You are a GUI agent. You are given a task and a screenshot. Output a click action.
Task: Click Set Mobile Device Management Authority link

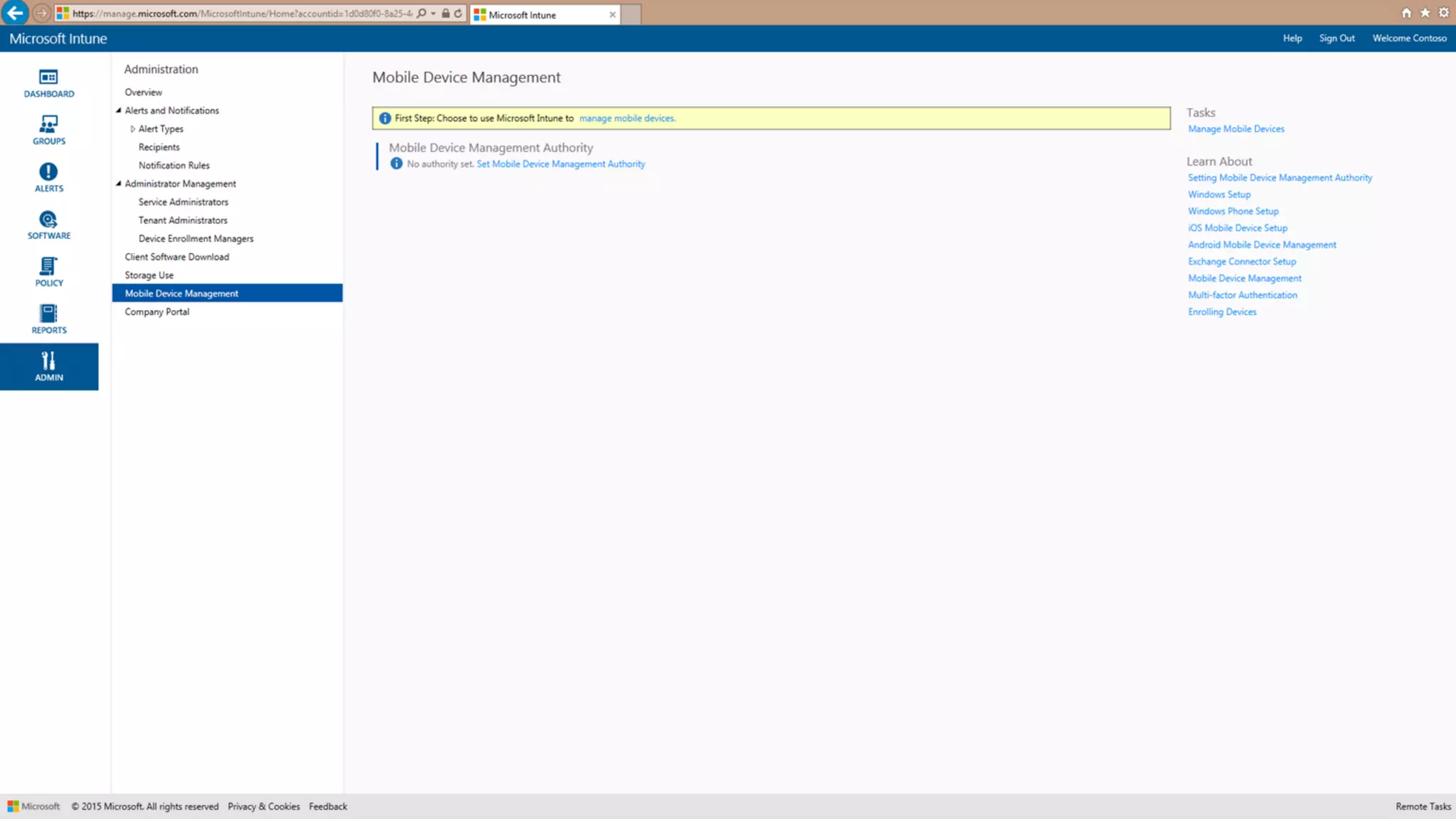tap(560, 164)
